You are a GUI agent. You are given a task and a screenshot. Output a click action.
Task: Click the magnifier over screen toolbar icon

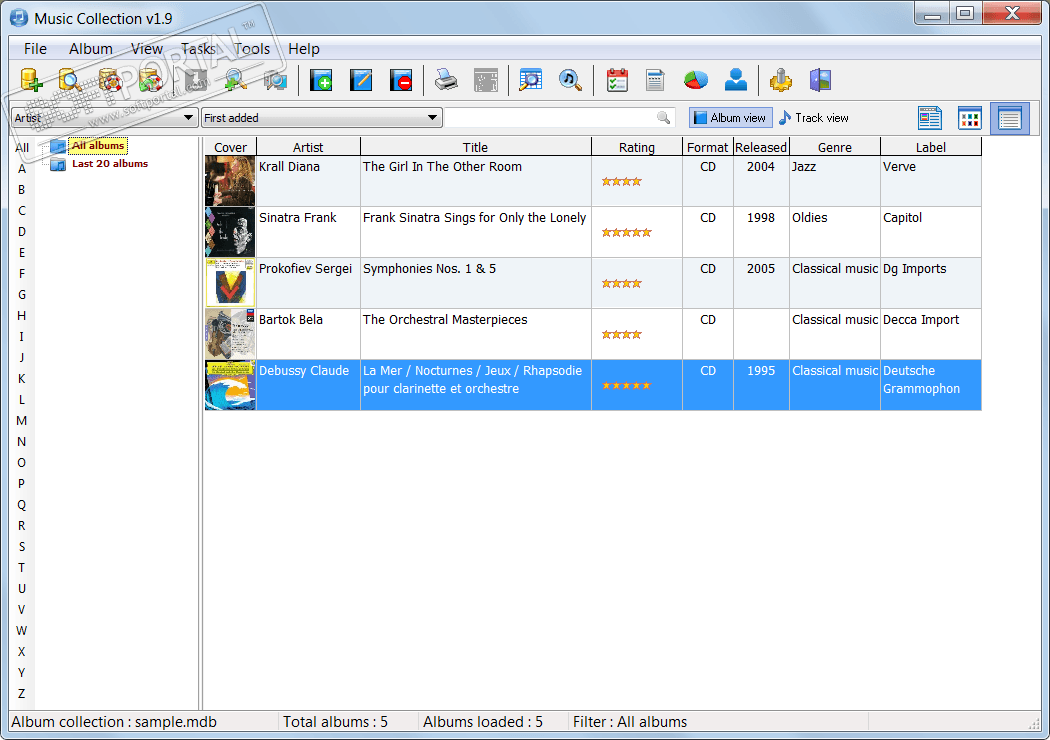click(x=275, y=80)
